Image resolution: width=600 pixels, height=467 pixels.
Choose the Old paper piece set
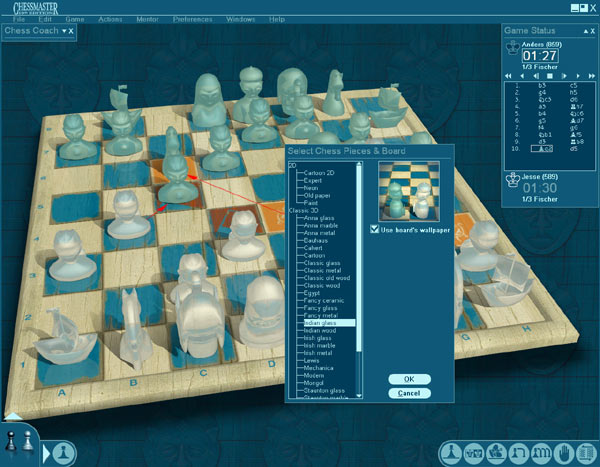click(x=317, y=196)
